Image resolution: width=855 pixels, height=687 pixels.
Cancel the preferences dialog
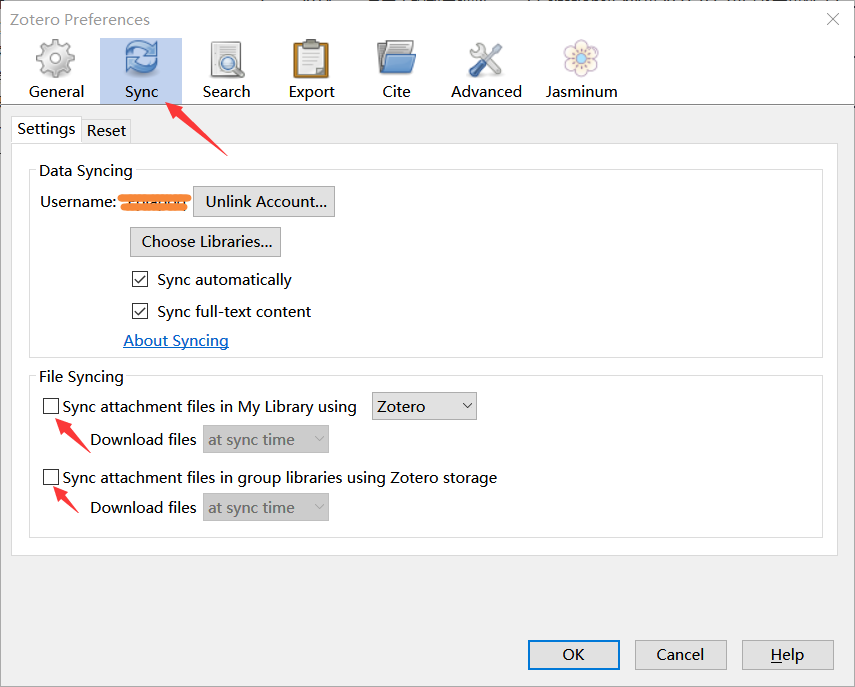pyautogui.click(x=681, y=655)
